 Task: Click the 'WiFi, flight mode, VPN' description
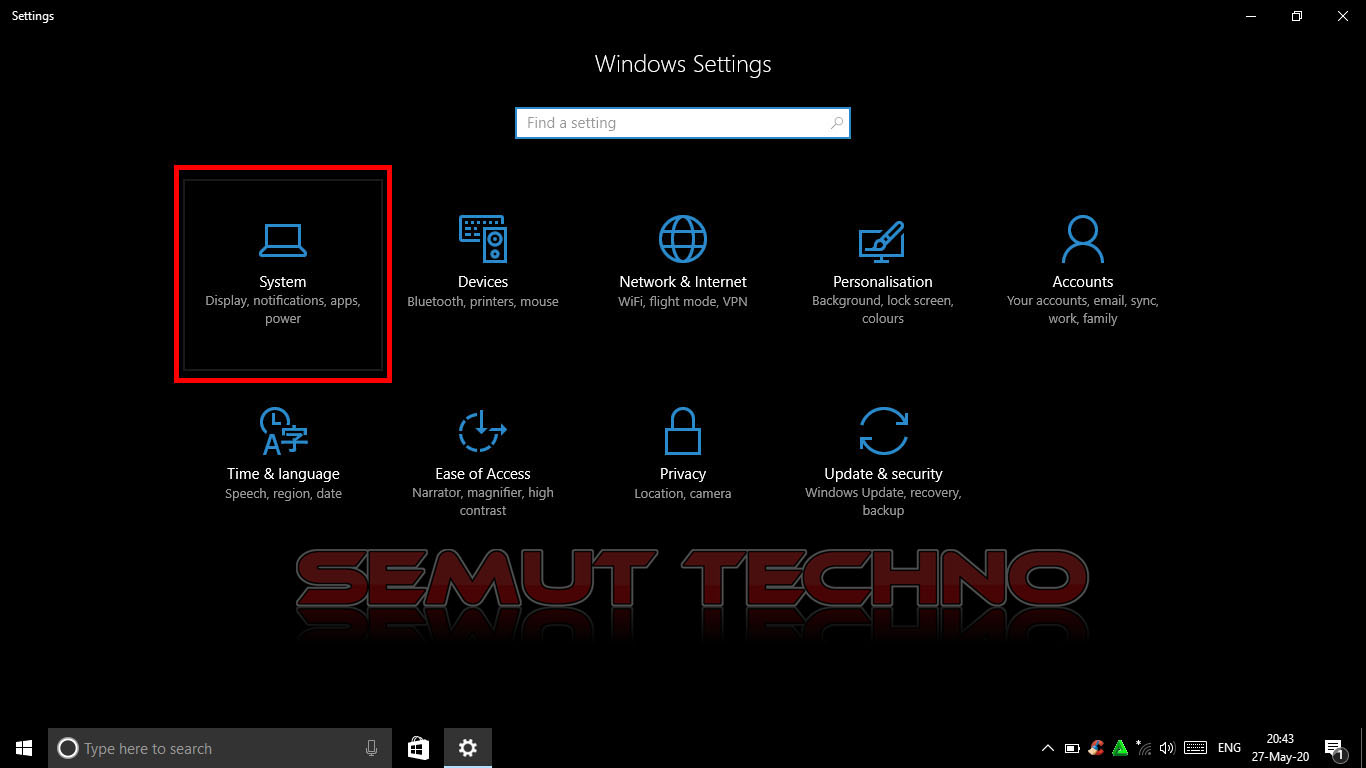coord(683,301)
